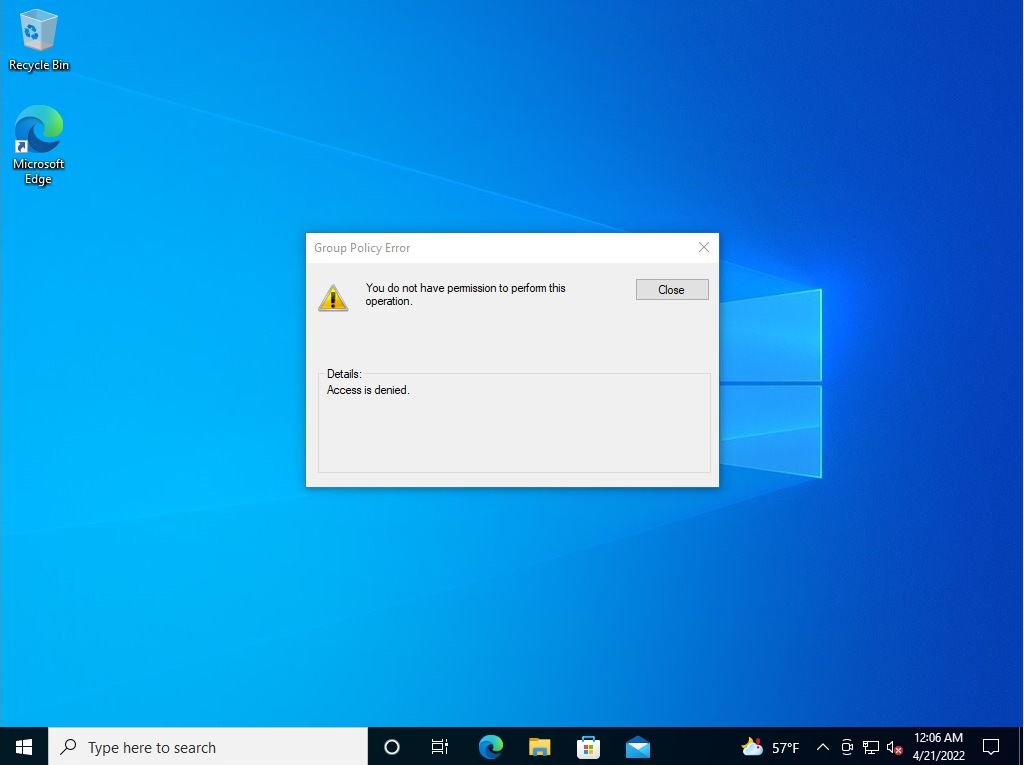
Task: Open the Windows Start menu
Action: pyautogui.click(x=24, y=747)
